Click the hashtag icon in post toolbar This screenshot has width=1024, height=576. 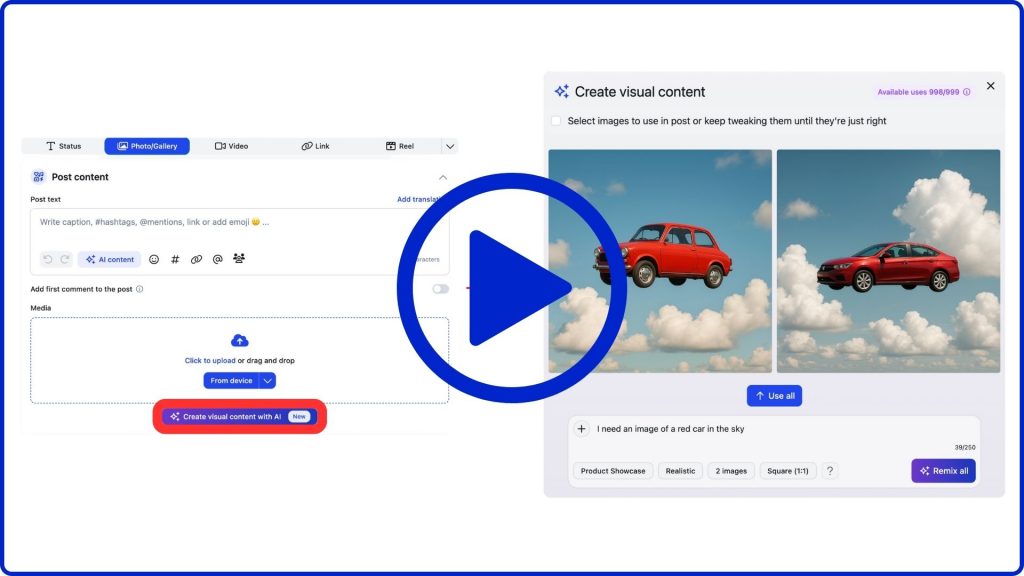175,259
